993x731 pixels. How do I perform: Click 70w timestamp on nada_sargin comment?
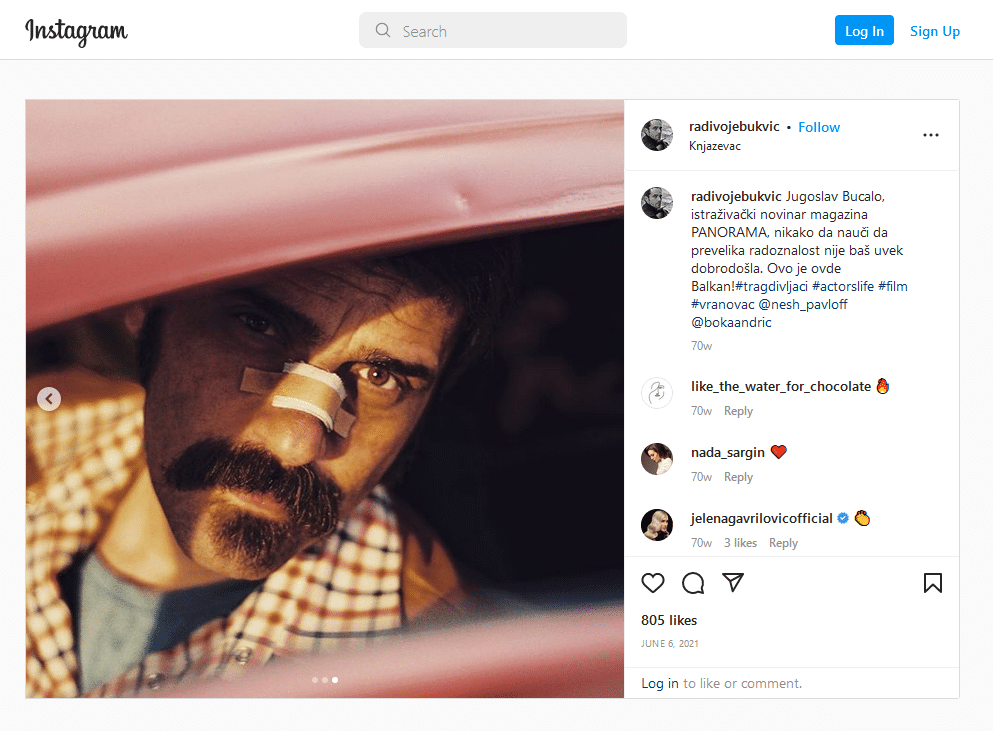(x=701, y=477)
